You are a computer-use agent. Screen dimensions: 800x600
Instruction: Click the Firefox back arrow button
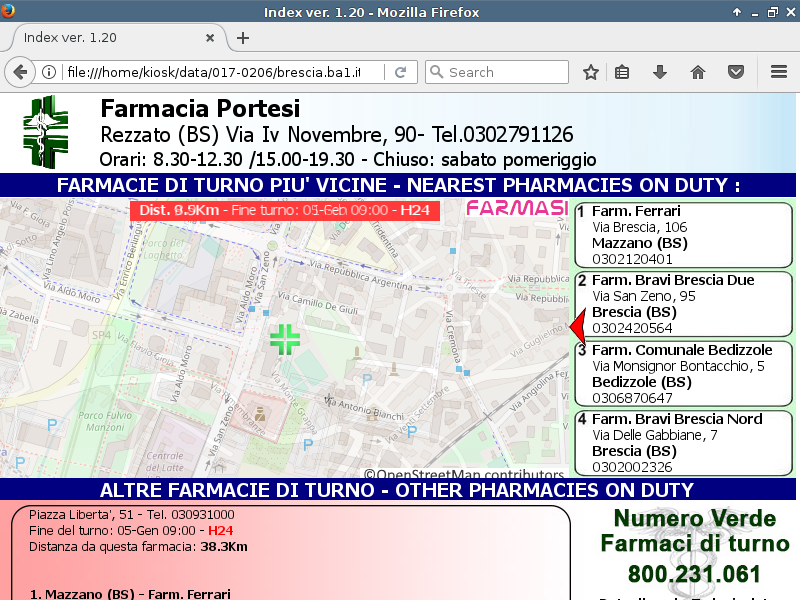pos(20,72)
